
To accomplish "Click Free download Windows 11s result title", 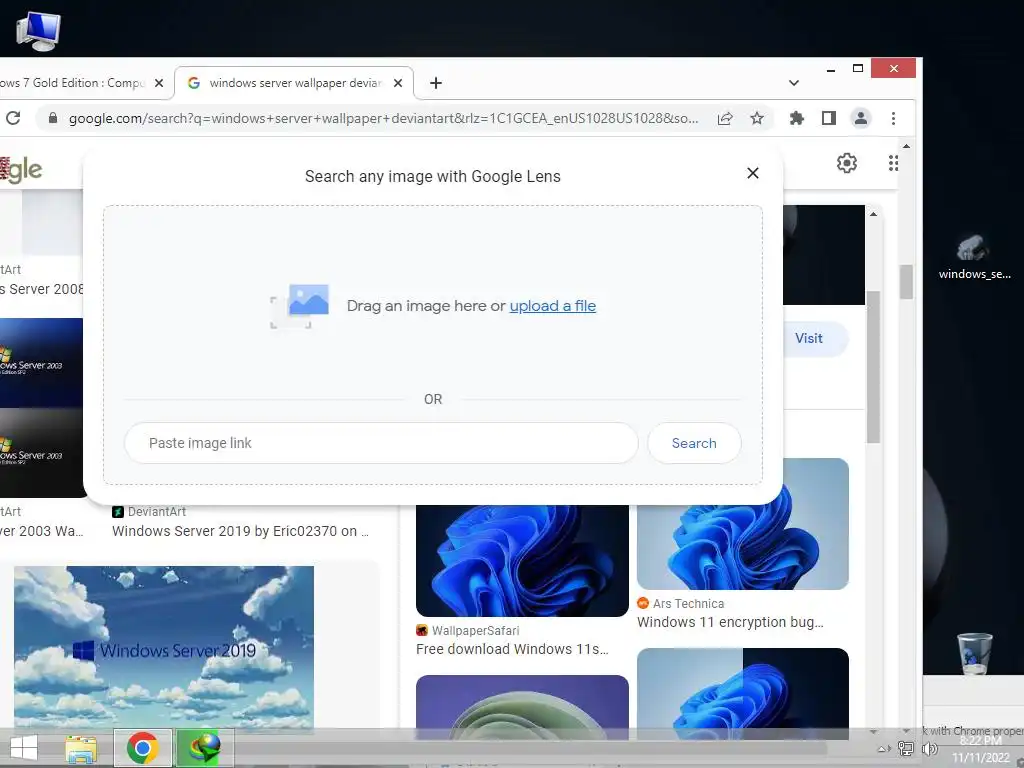I will tap(513, 649).
